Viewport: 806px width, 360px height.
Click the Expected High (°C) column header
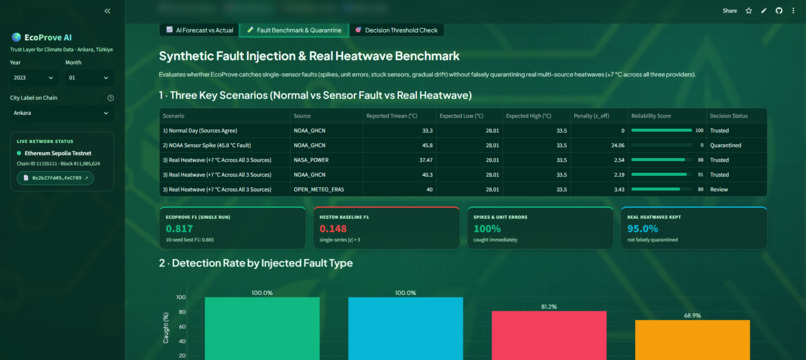click(x=537, y=116)
